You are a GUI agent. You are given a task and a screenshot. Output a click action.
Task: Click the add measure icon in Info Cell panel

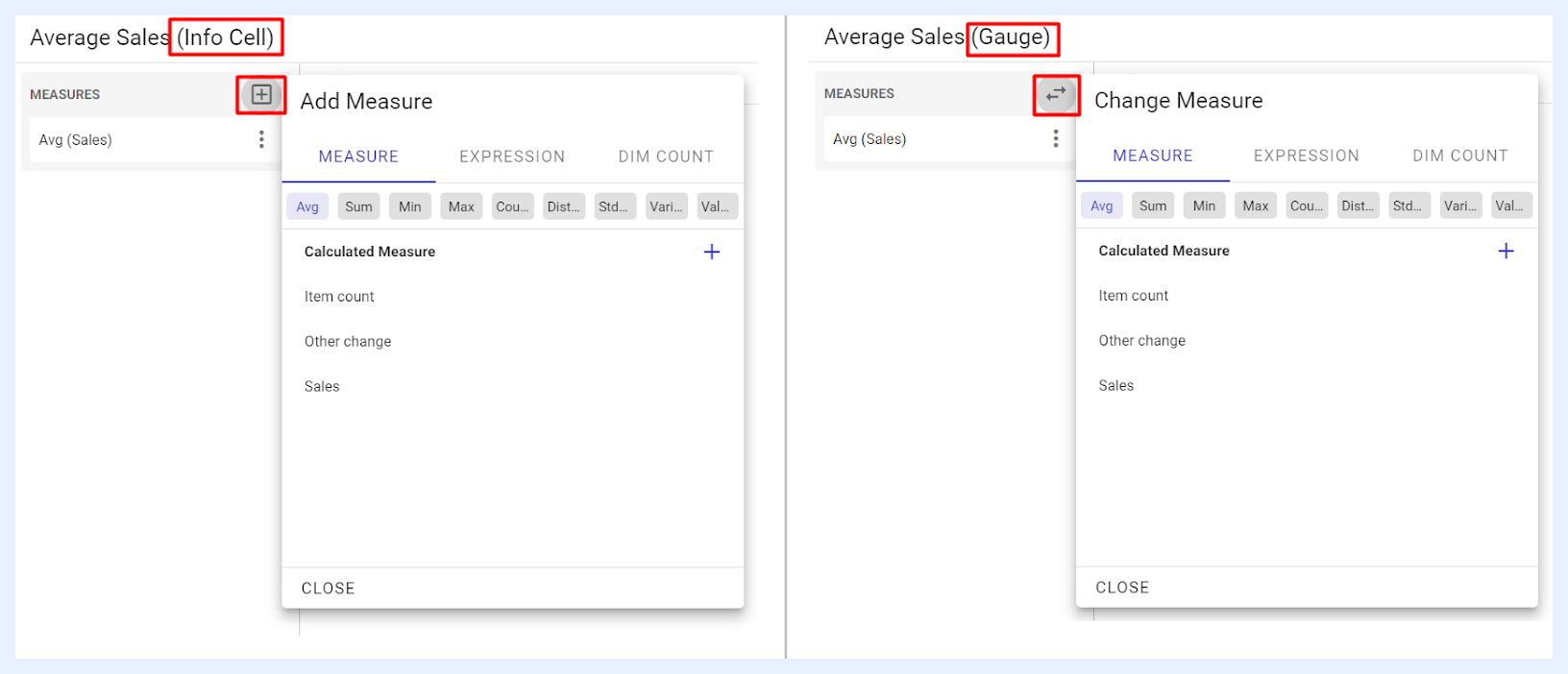pyautogui.click(x=261, y=94)
